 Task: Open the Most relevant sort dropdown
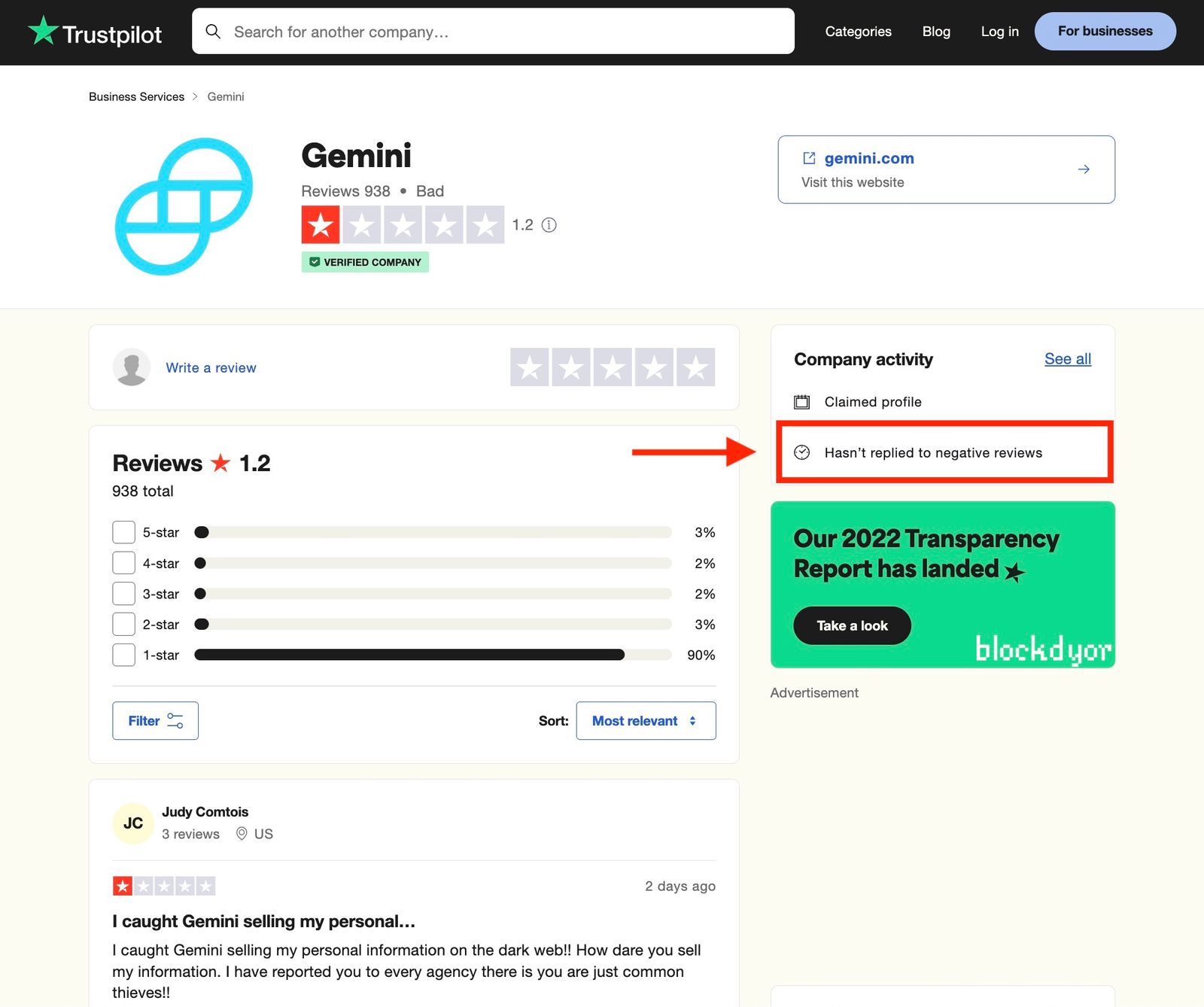(x=646, y=721)
